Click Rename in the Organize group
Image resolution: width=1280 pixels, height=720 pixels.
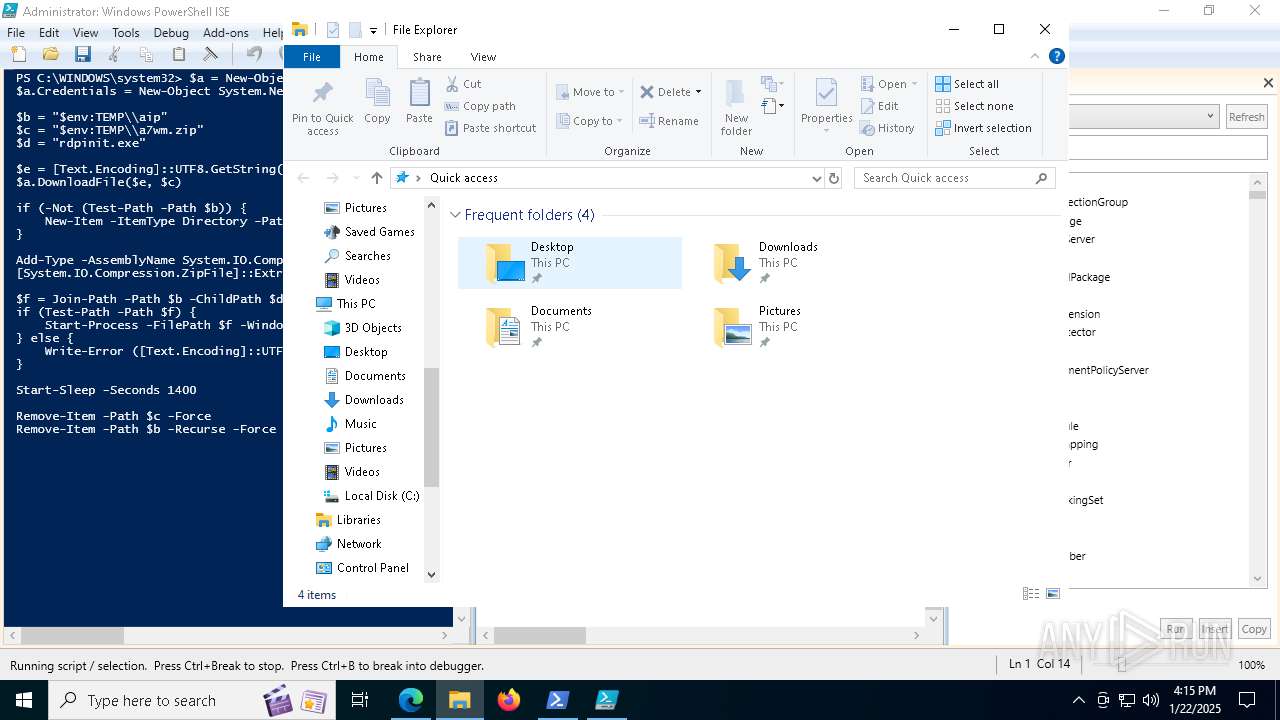669,121
